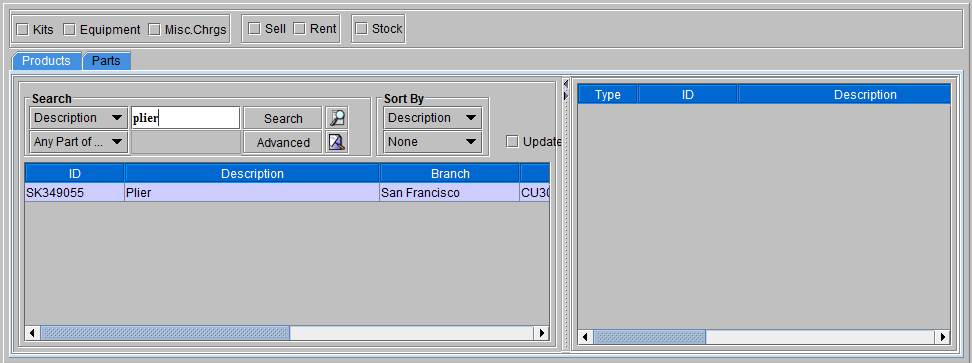Click the Search button
Image resolution: width=972 pixels, height=363 pixels.
click(283, 118)
